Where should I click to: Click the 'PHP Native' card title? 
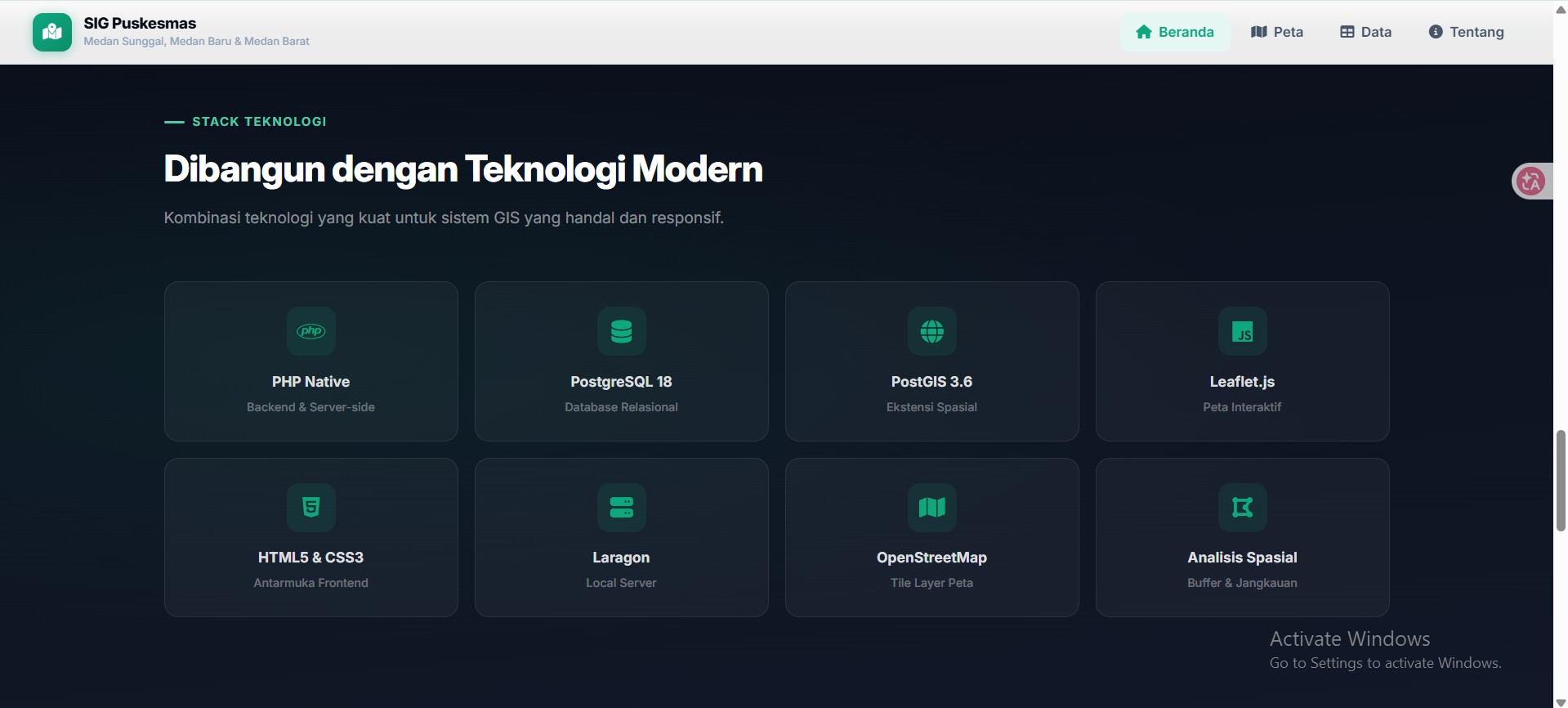click(x=310, y=382)
